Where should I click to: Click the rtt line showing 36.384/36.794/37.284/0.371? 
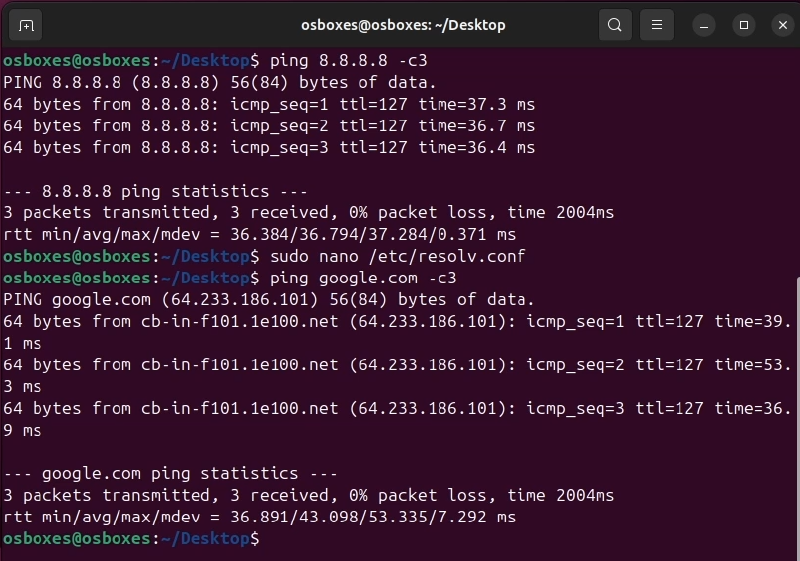[259, 235]
